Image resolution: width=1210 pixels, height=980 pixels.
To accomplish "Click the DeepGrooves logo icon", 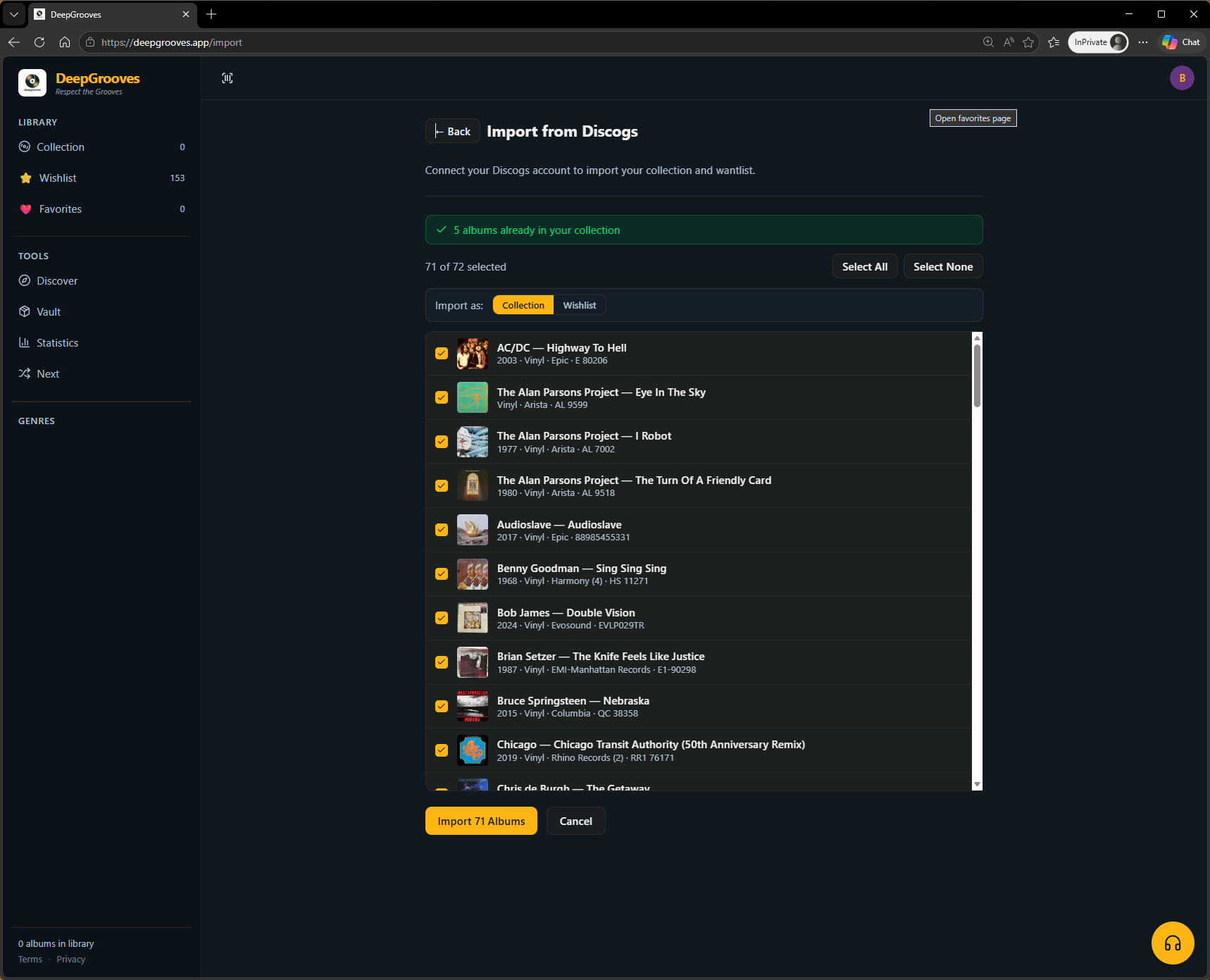I will [x=32, y=82].
